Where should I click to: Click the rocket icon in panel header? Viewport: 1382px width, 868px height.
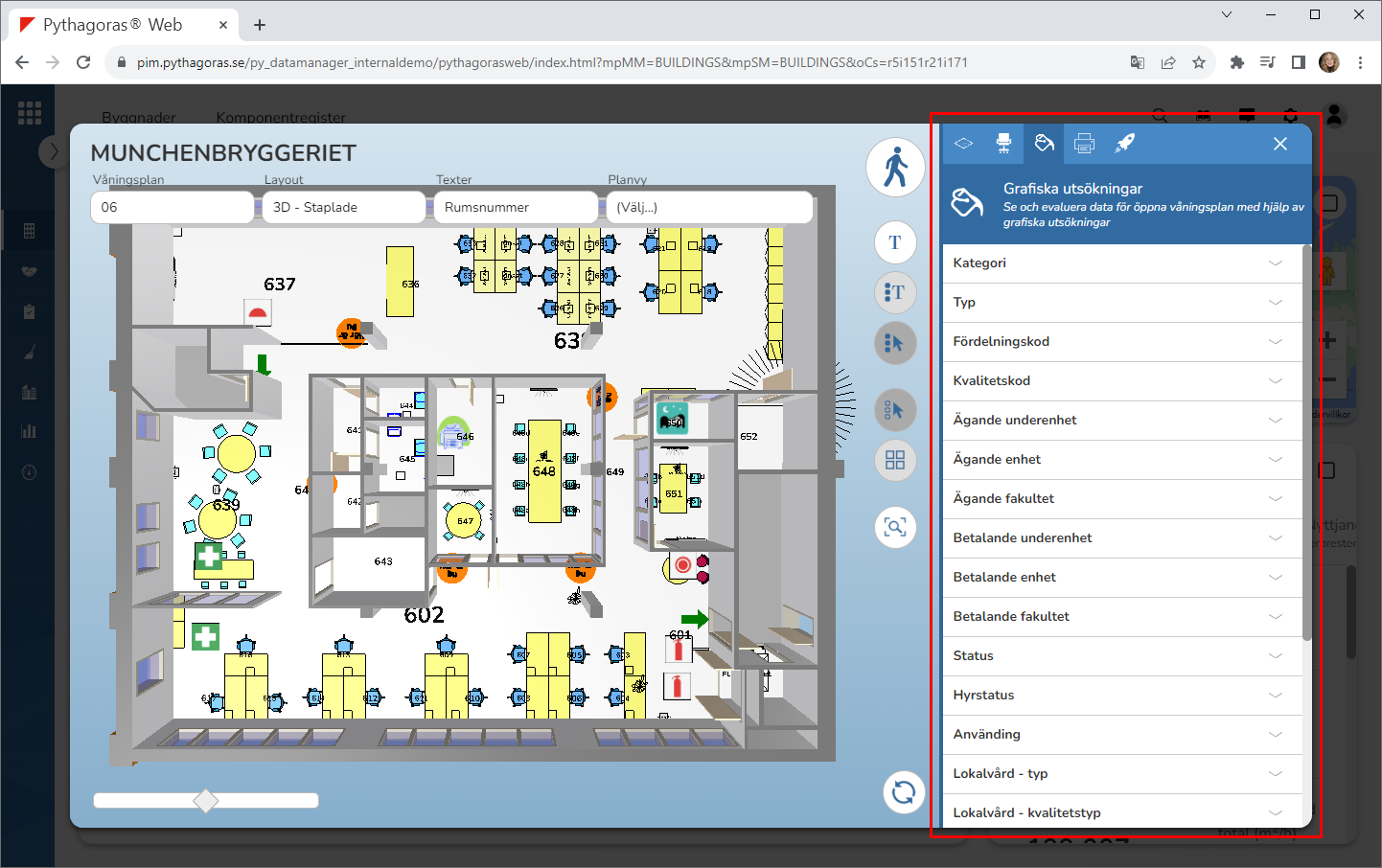[x=1124, y=144]
